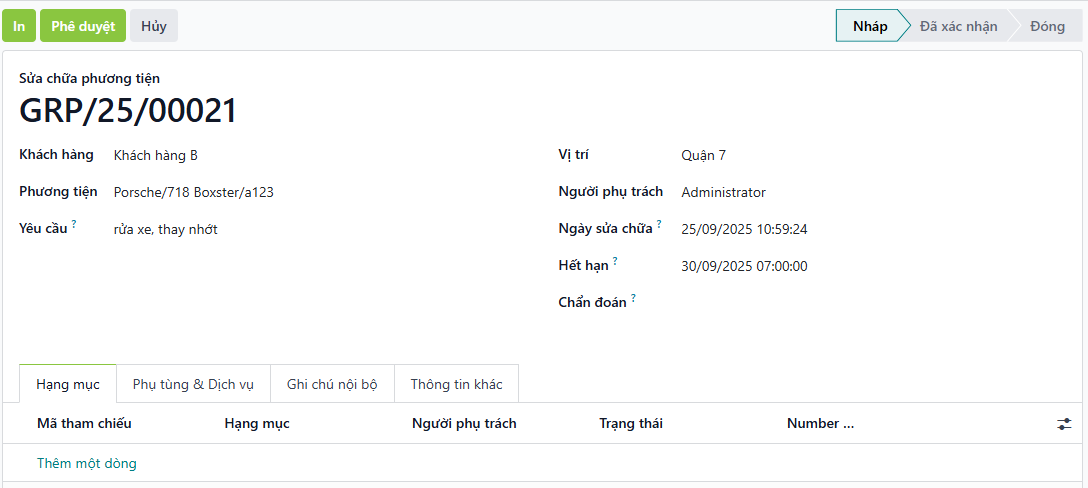Cancel the repair with Hủy button
The image size is (1088, 488).
tap(154, 26)
